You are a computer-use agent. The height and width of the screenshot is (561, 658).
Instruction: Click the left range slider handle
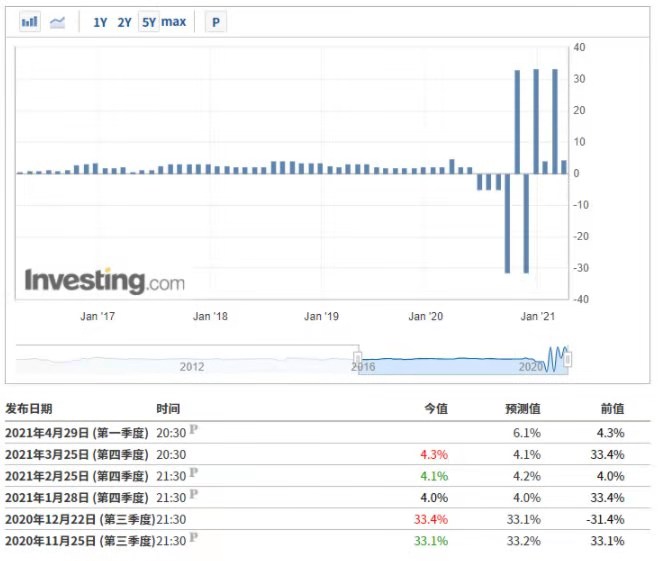click(358, 358)
